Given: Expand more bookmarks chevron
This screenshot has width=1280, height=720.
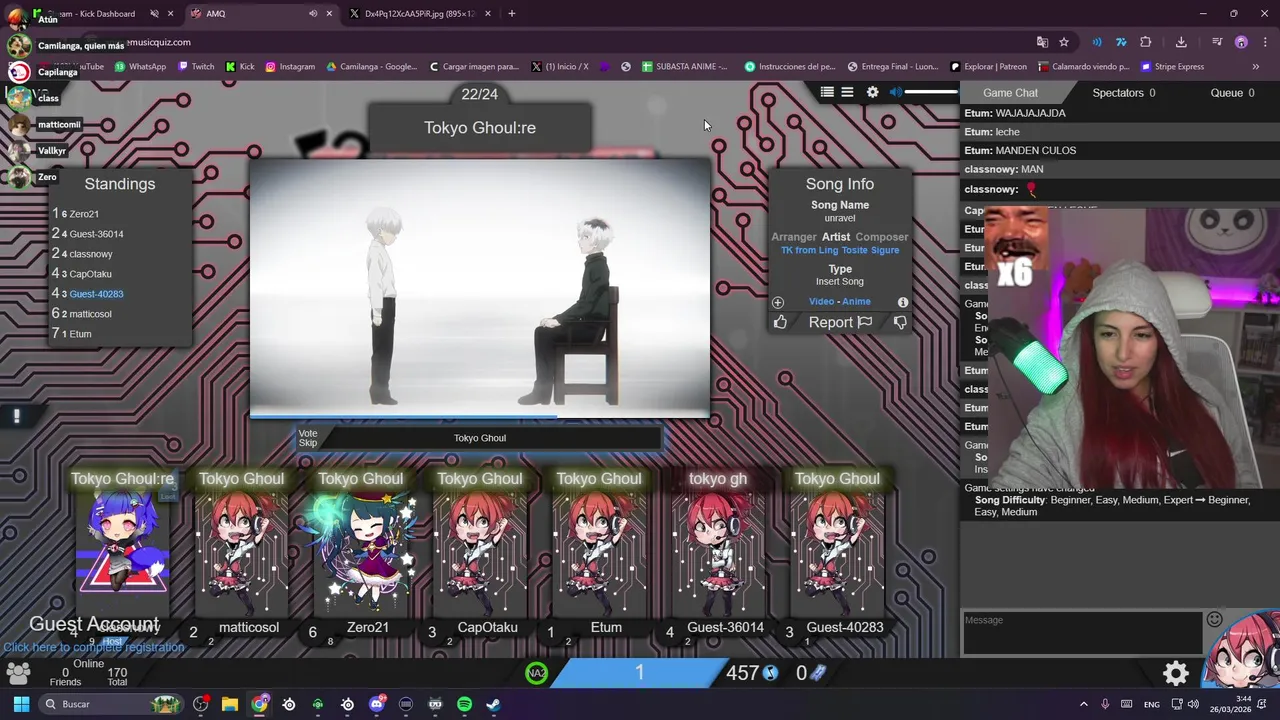Looking at the screenshot, I should click(x=1255, y=67).
